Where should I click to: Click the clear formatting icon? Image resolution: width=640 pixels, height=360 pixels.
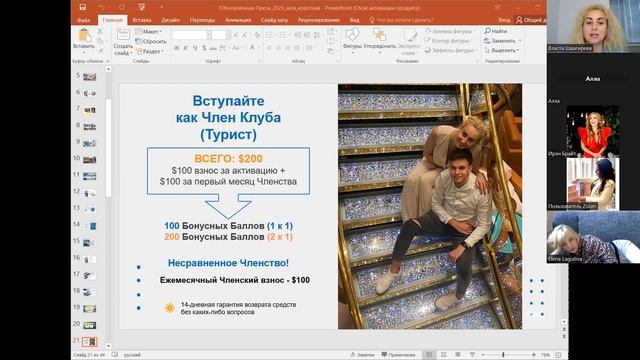click(x=257, y=36)
